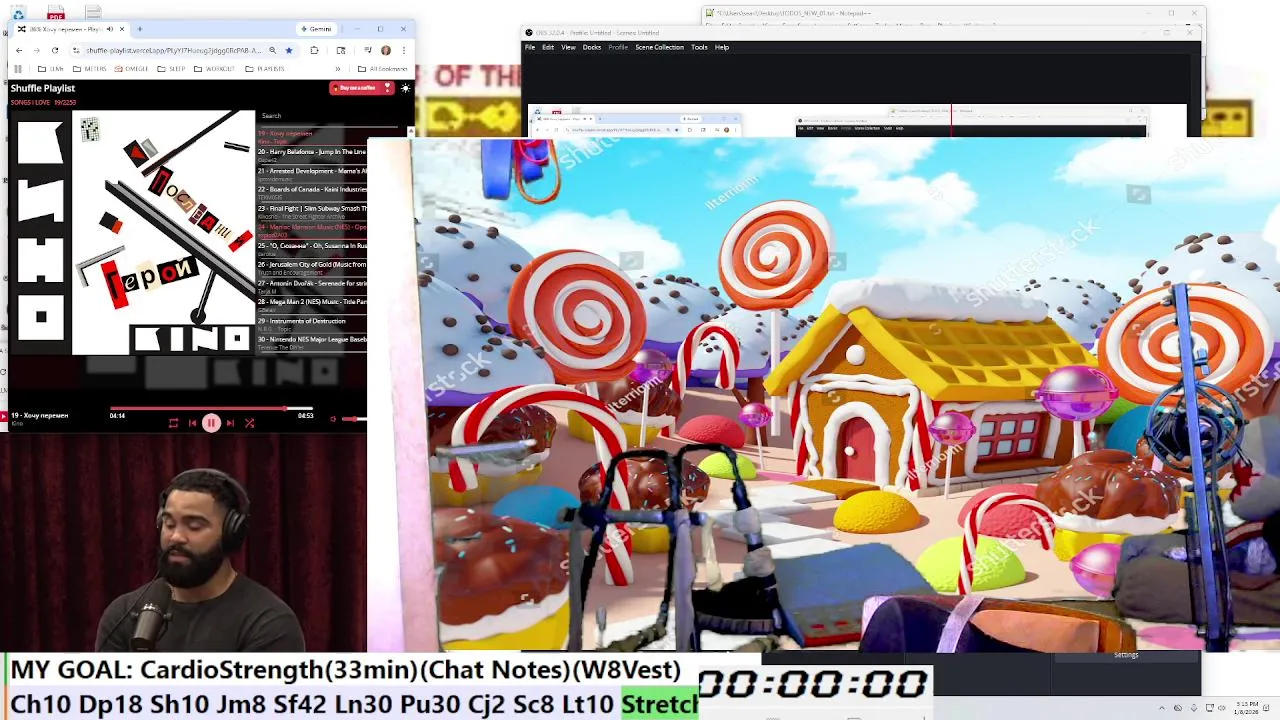Open the Chrome profile avatar

(386, 50)
